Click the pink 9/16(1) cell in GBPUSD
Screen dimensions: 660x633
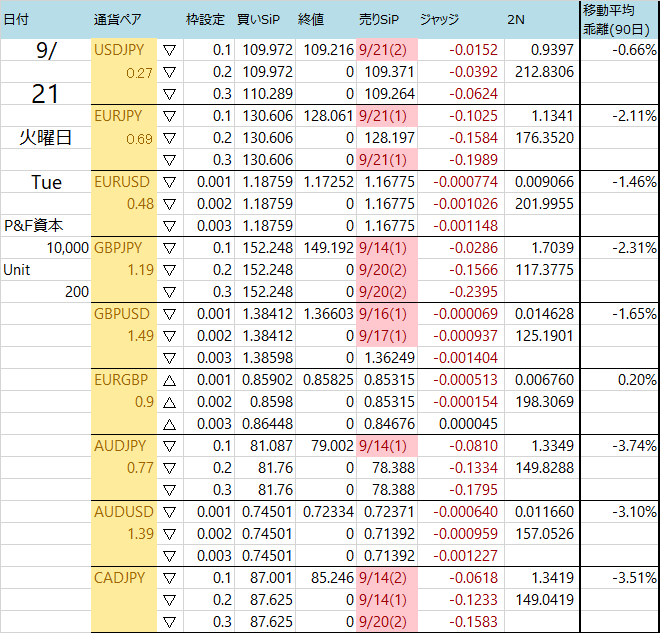point(387,314)
